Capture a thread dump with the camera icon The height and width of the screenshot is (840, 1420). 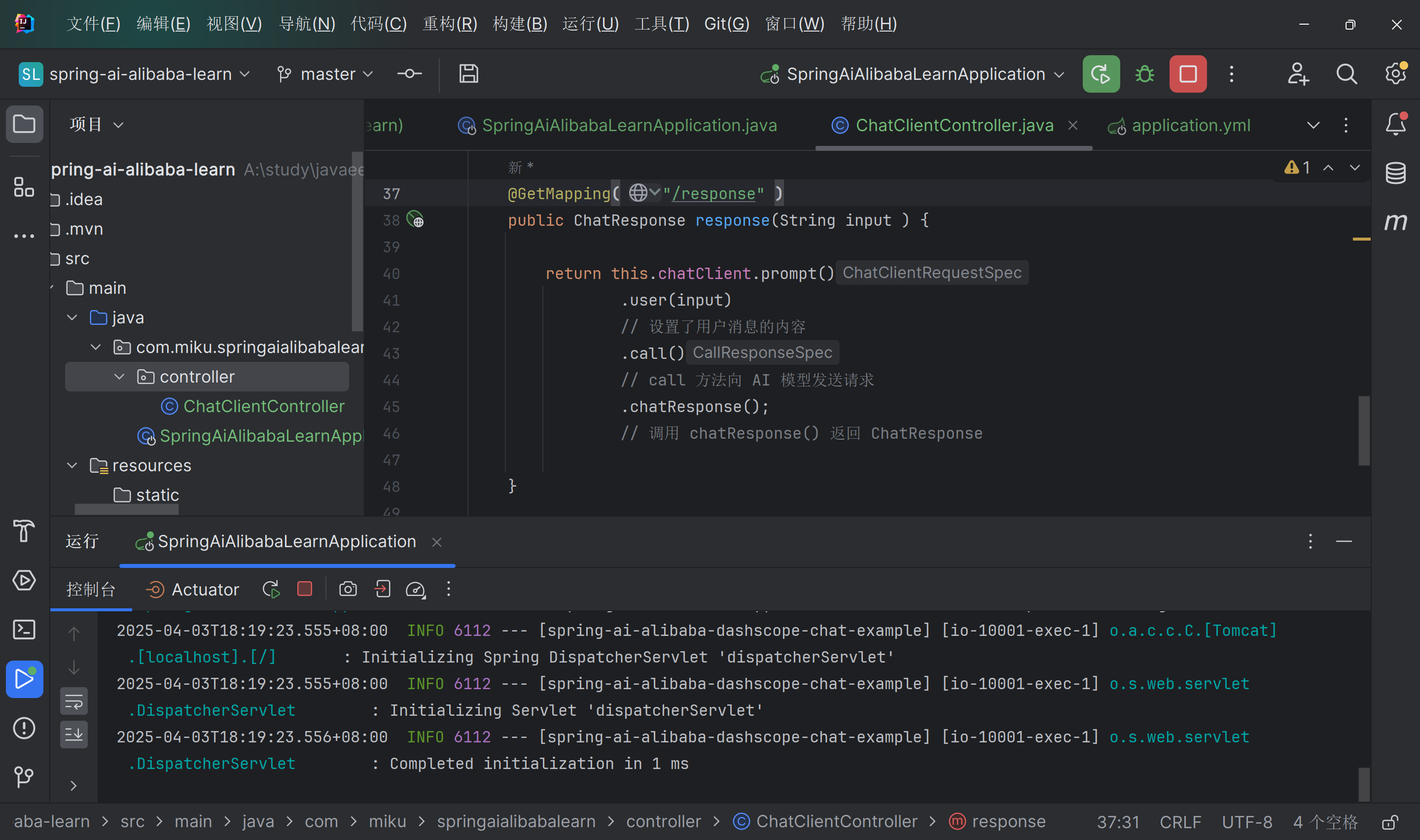(348, 589)
